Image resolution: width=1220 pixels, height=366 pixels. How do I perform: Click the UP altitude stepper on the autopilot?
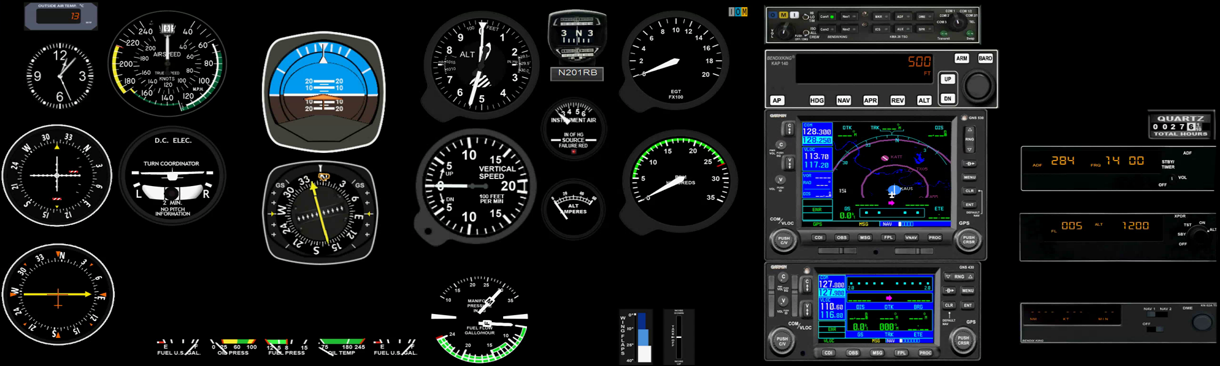point(947,79)
